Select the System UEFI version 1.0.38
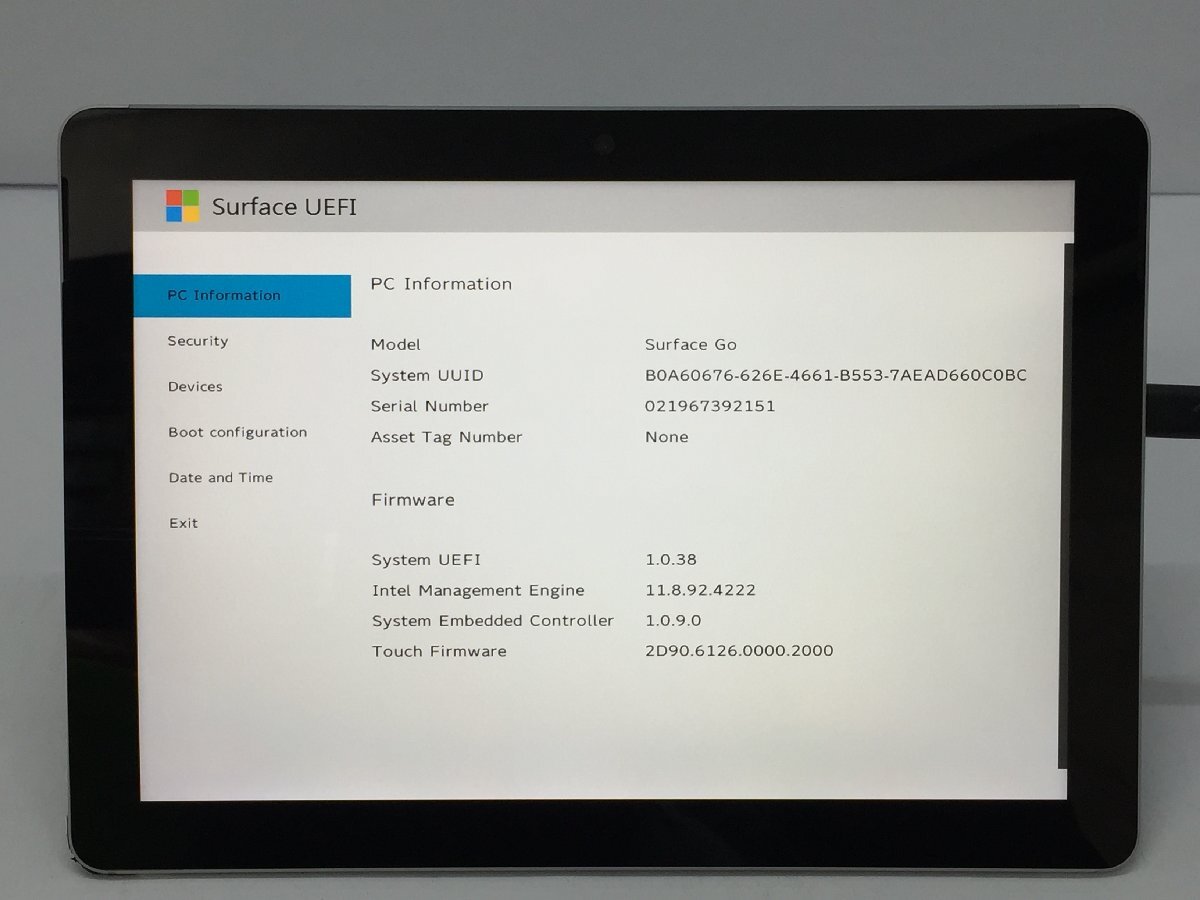 671,560
